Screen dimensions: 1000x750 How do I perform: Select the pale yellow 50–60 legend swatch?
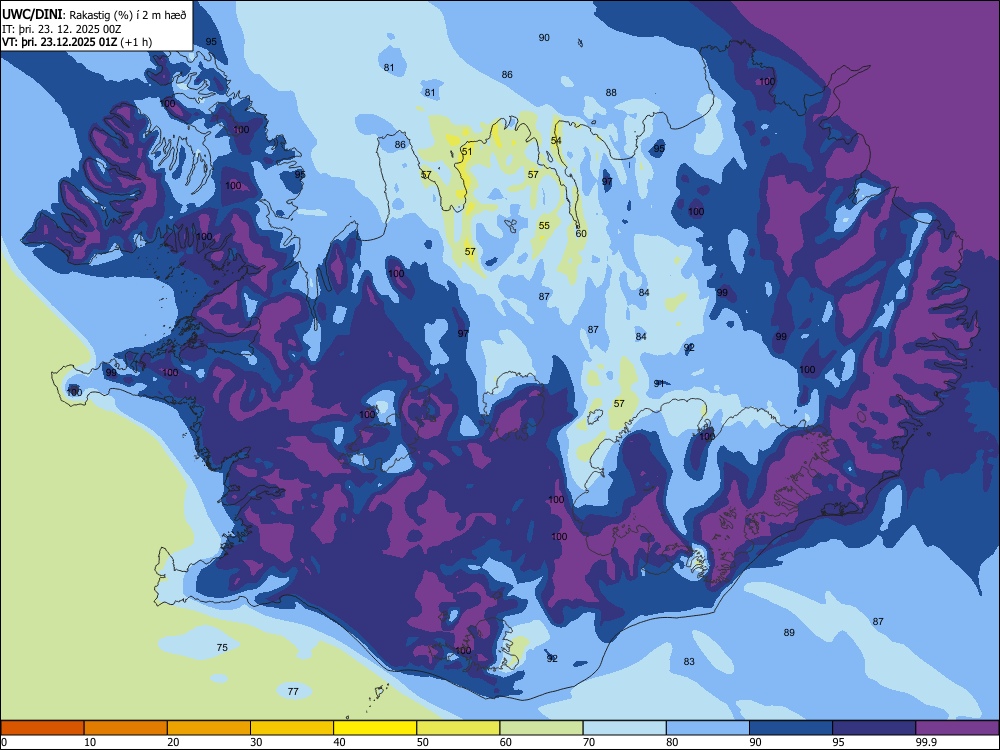pyautogui.click(x=458, y=728)
